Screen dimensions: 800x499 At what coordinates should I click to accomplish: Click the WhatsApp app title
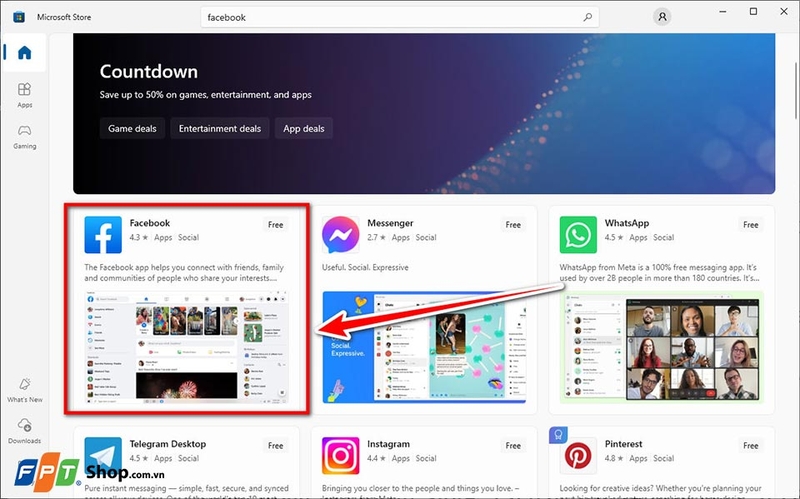pos(627,223)
